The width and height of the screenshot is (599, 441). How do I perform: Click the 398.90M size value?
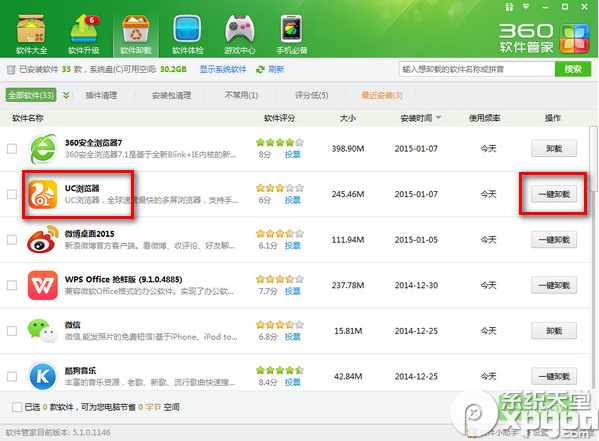[x=348, y=149]
